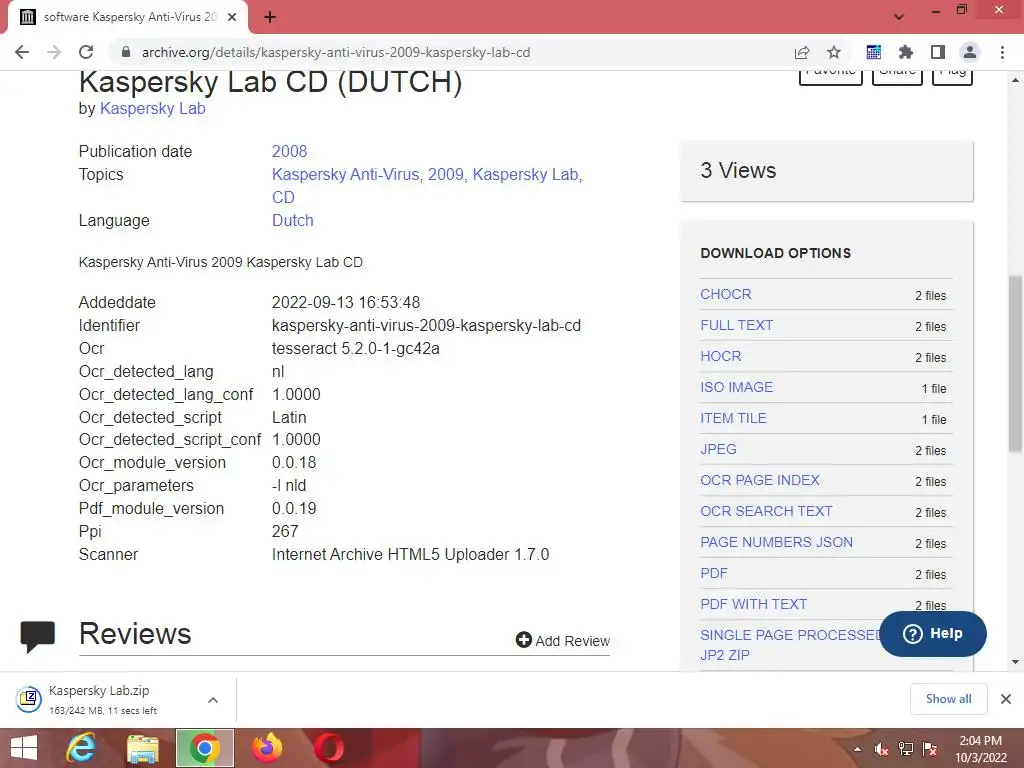Viewport: 1024px width, 768px height.
Task: Reload the archive.org page
Action: tap(86, 52)
